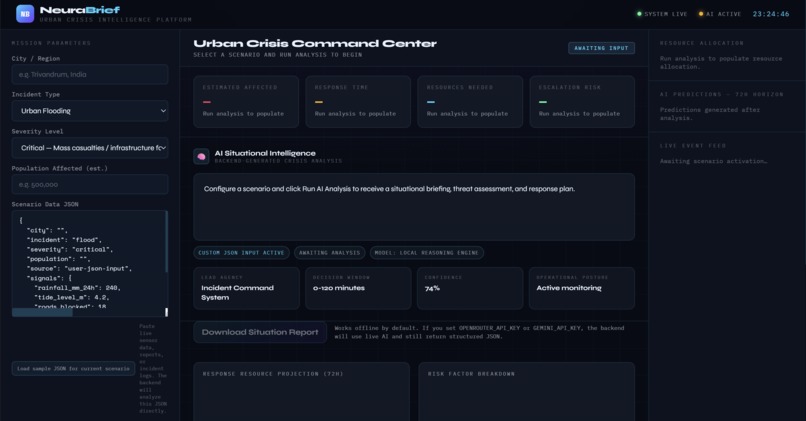806x421 pixels.
Task: Click the Estimated Affected metric card
Action: 246,102
